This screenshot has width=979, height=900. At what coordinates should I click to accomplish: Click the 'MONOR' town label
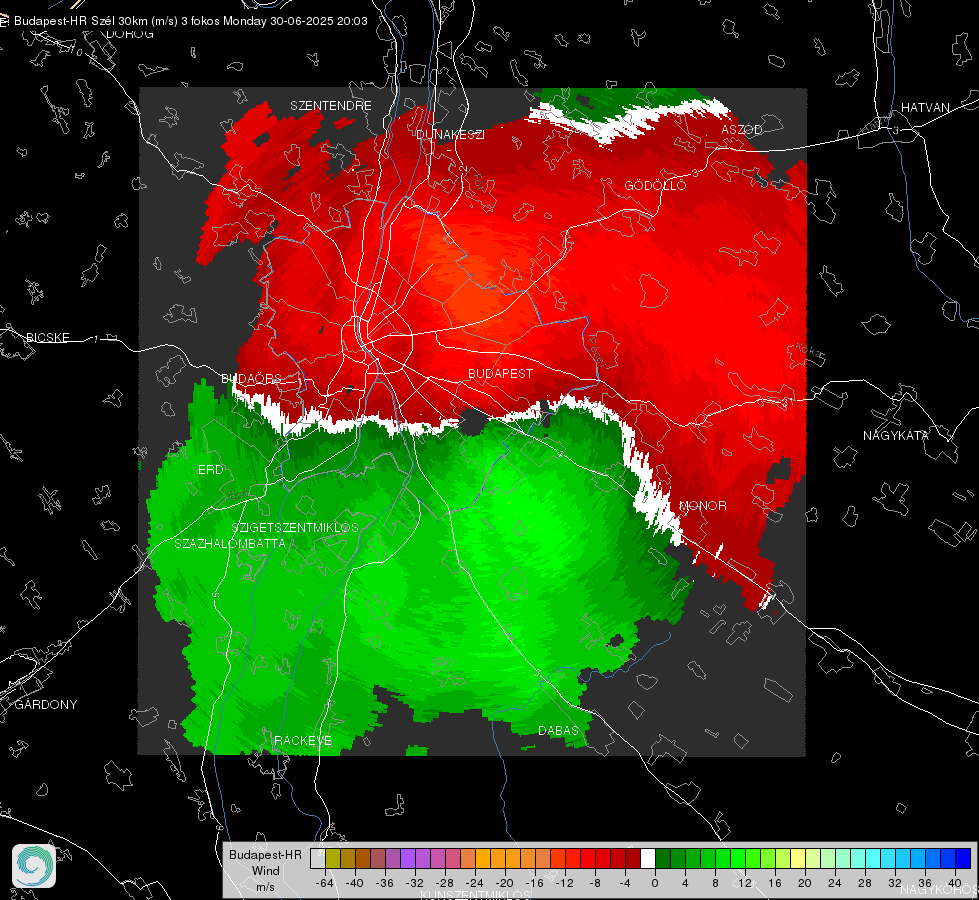[x=703, y=506]
